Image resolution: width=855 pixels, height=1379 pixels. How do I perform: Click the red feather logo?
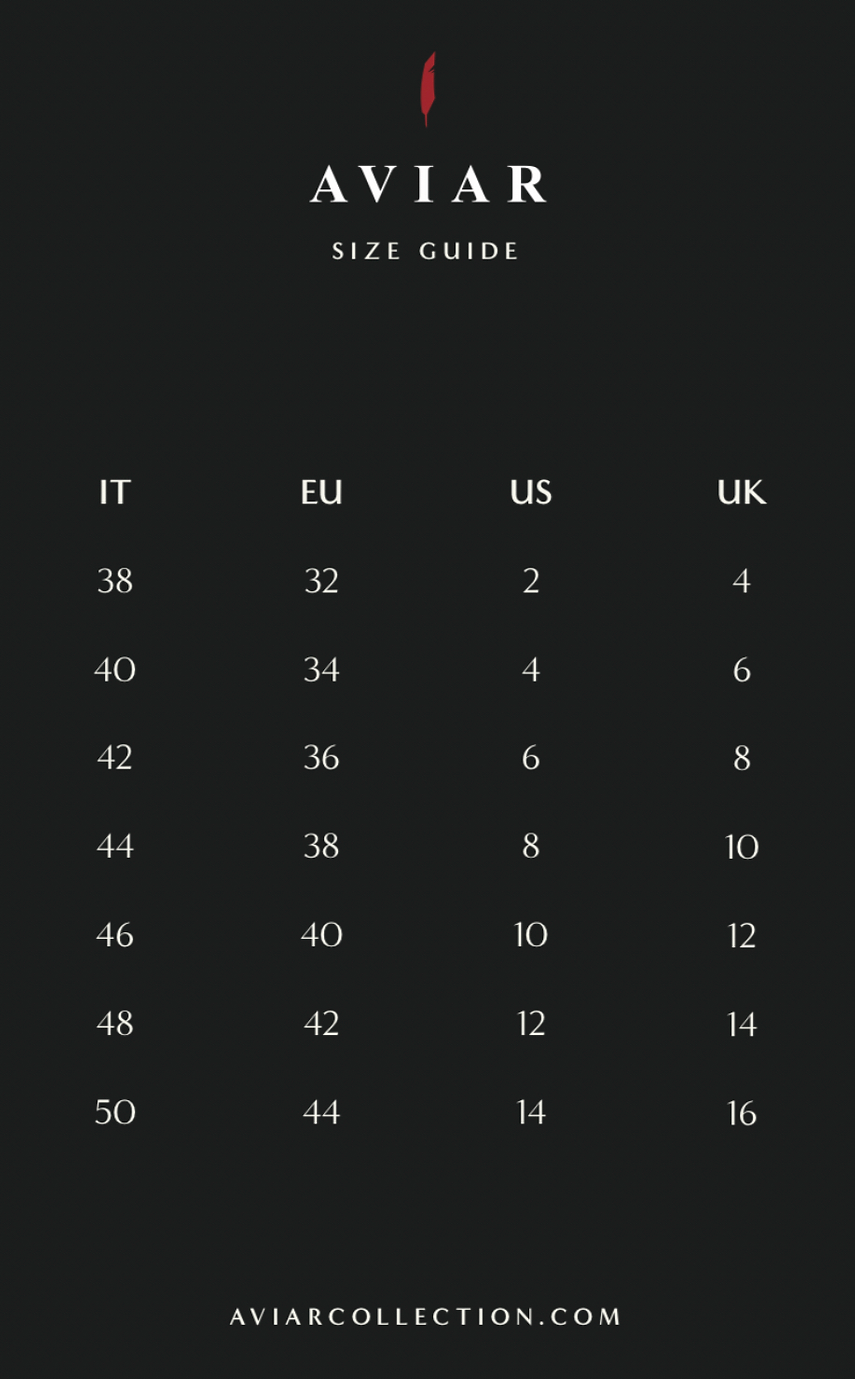point(428,88)
